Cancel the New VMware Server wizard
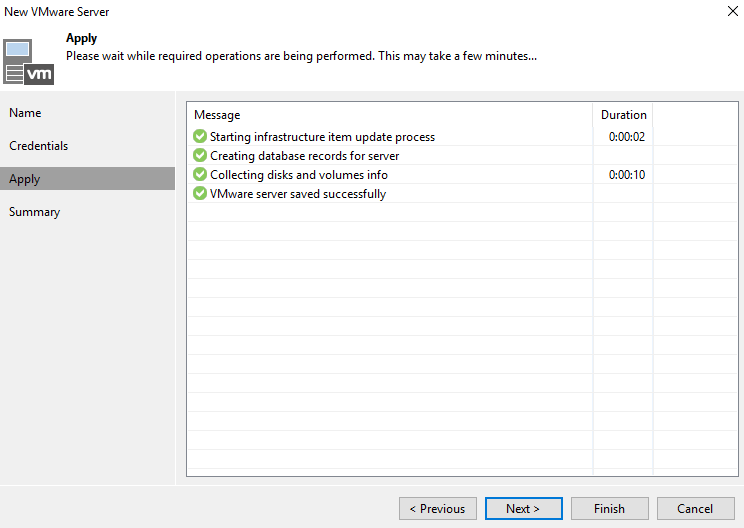Image resolution: width=744 pixels, height=528 pixels. pos(696,509)
